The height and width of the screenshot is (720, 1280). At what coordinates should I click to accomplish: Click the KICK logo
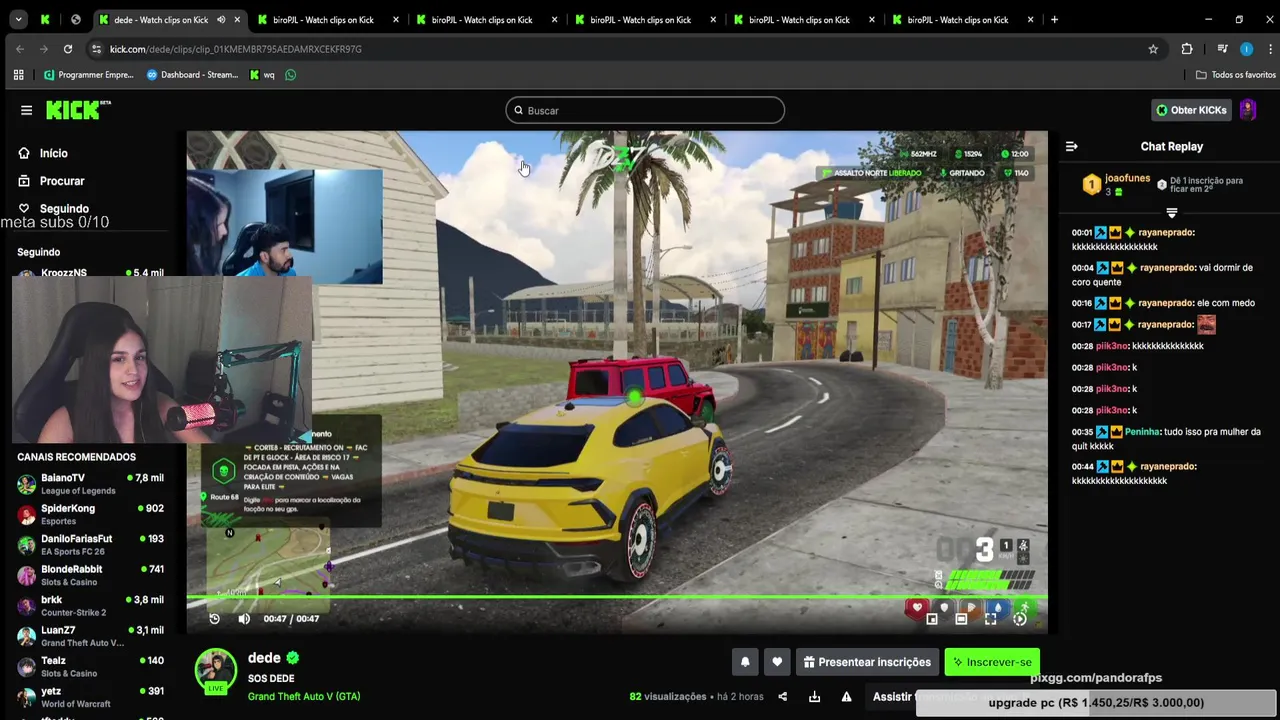pos(79,110)
